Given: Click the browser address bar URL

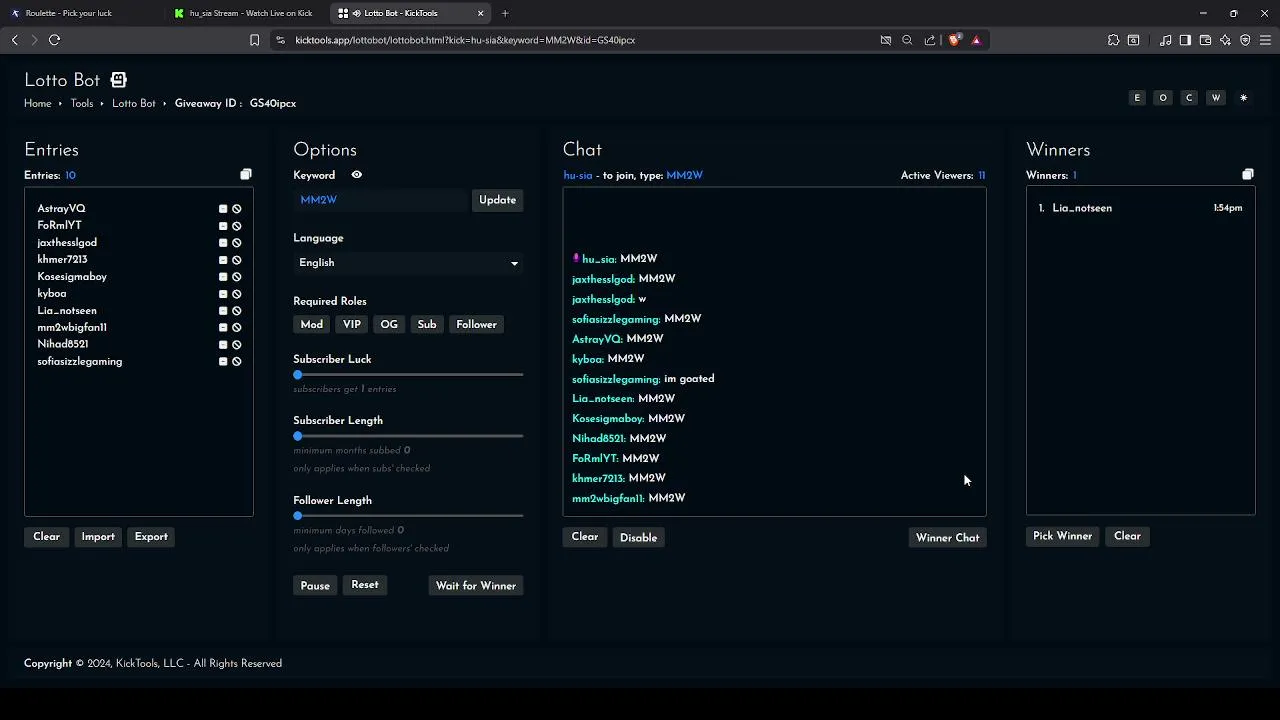Looking at the screenshot, I should pos(465,40).
